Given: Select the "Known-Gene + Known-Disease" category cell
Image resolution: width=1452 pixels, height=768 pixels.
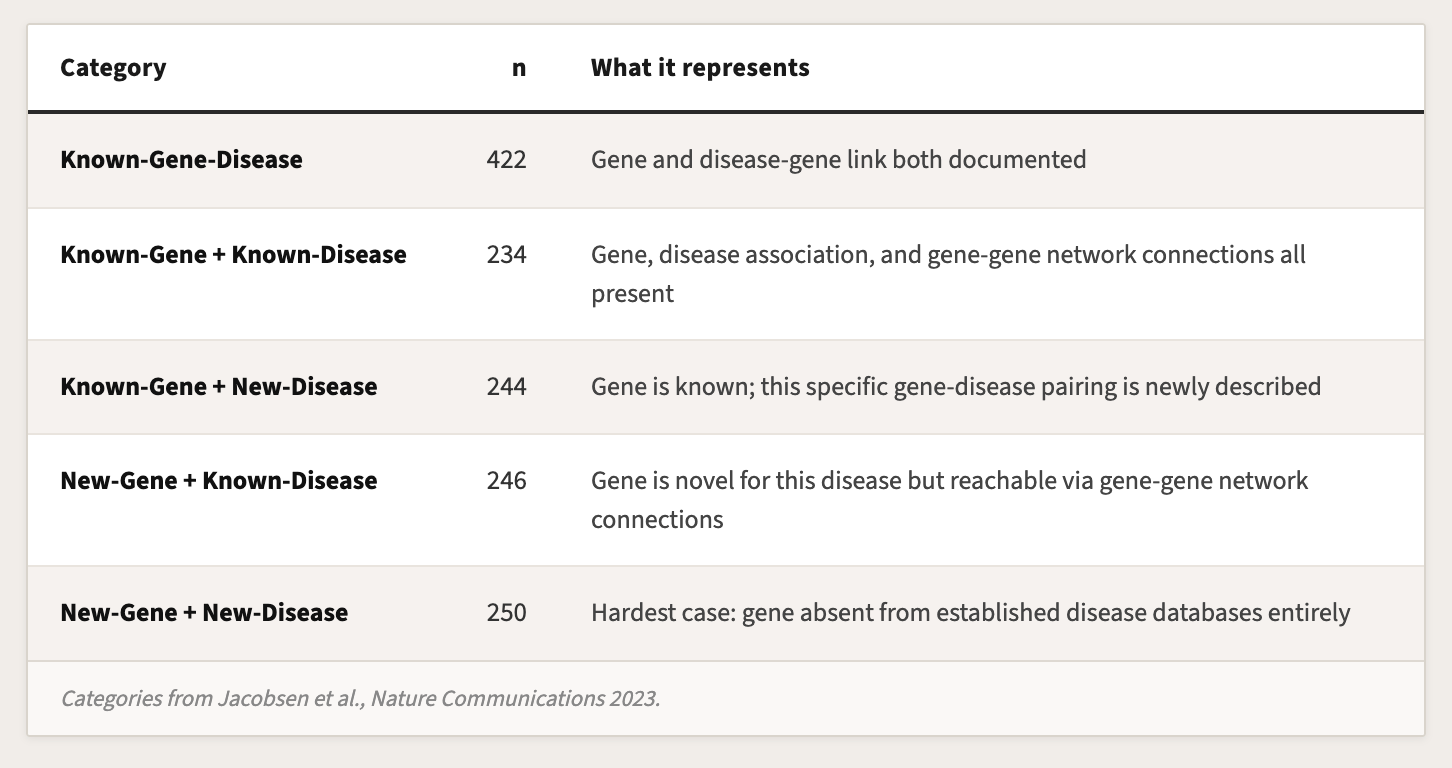Looking at the screenshot, I should tap(233, 255).
